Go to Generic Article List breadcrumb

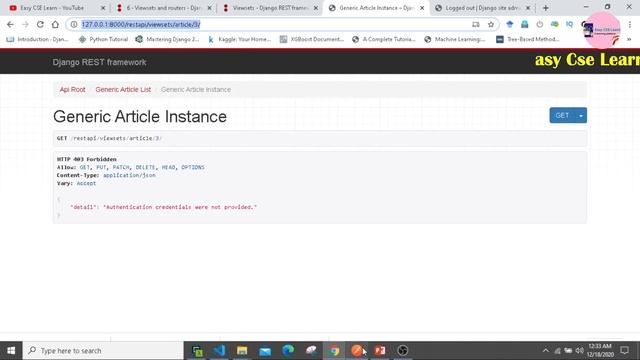123,89
